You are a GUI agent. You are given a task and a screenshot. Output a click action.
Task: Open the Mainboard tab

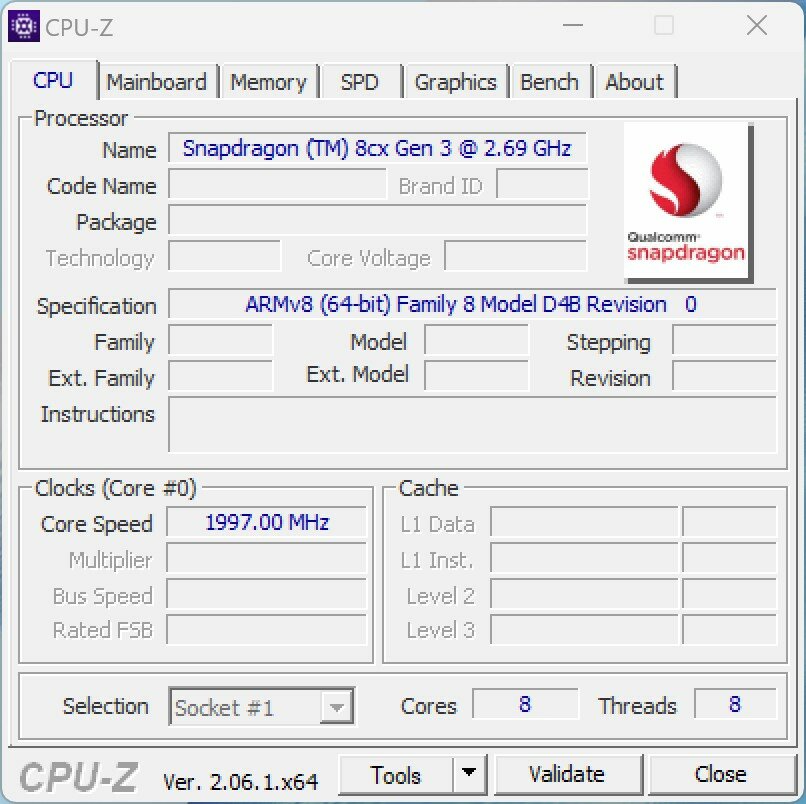pyautogui.click(x=156, y=82)
